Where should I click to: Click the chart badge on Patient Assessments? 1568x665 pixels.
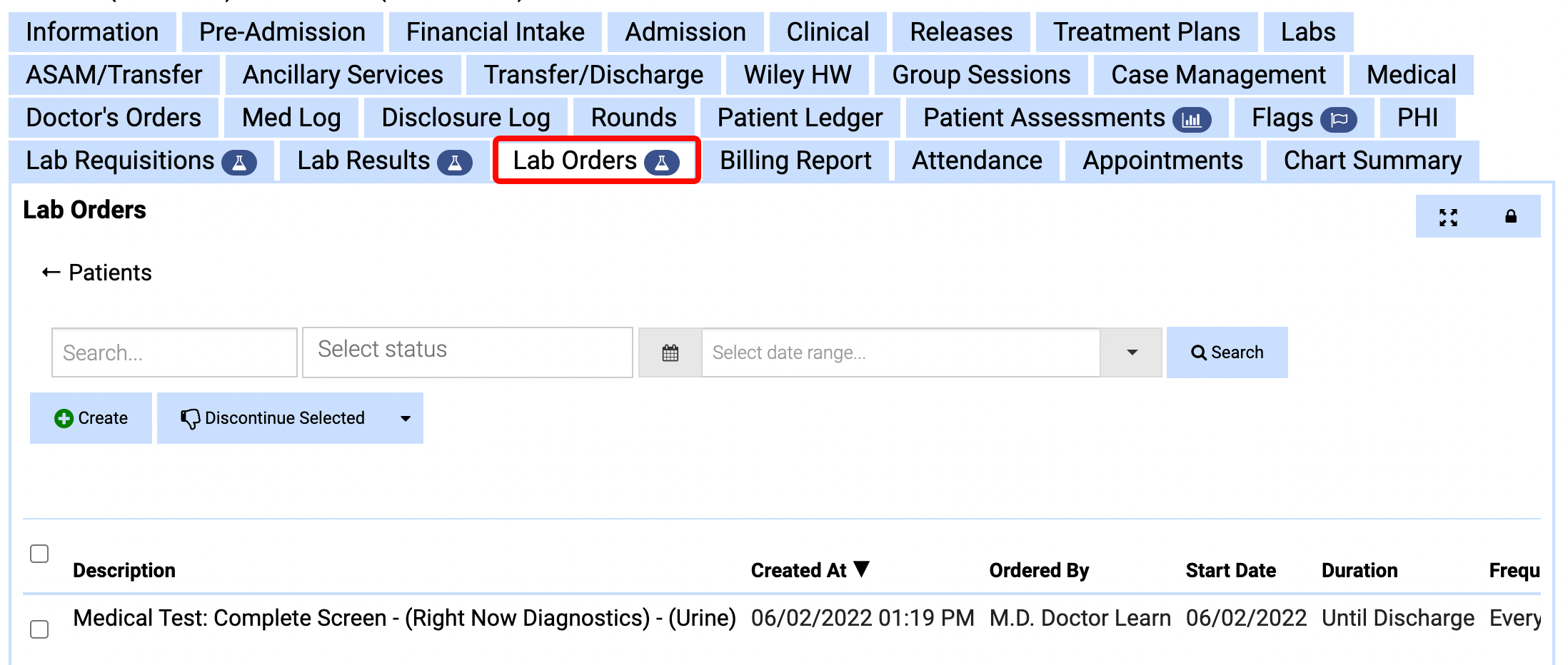1192,119
